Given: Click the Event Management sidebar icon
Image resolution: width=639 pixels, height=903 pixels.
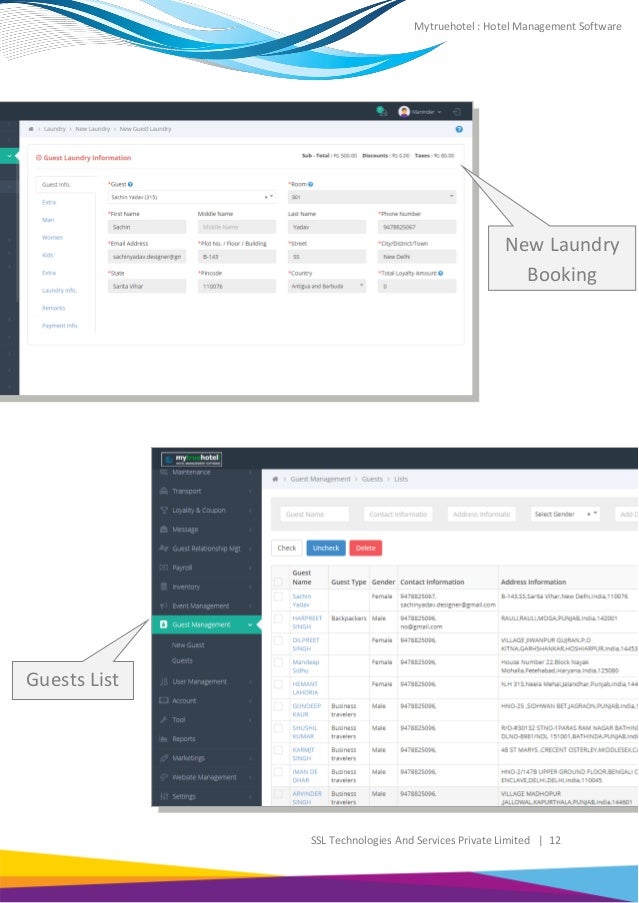Looking at the screenshot, I should tap(163, 606).
